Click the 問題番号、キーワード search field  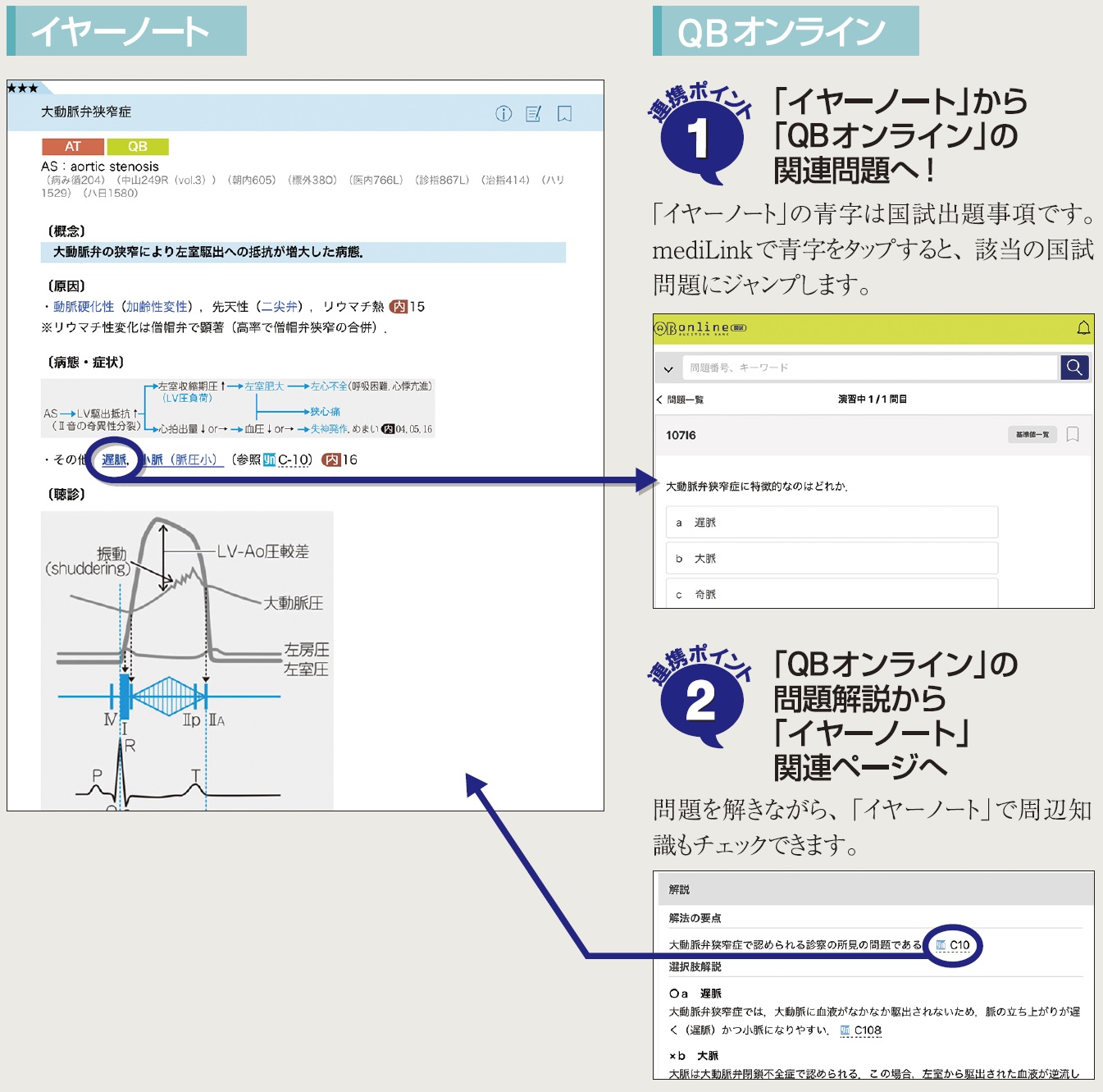[869, 368]
